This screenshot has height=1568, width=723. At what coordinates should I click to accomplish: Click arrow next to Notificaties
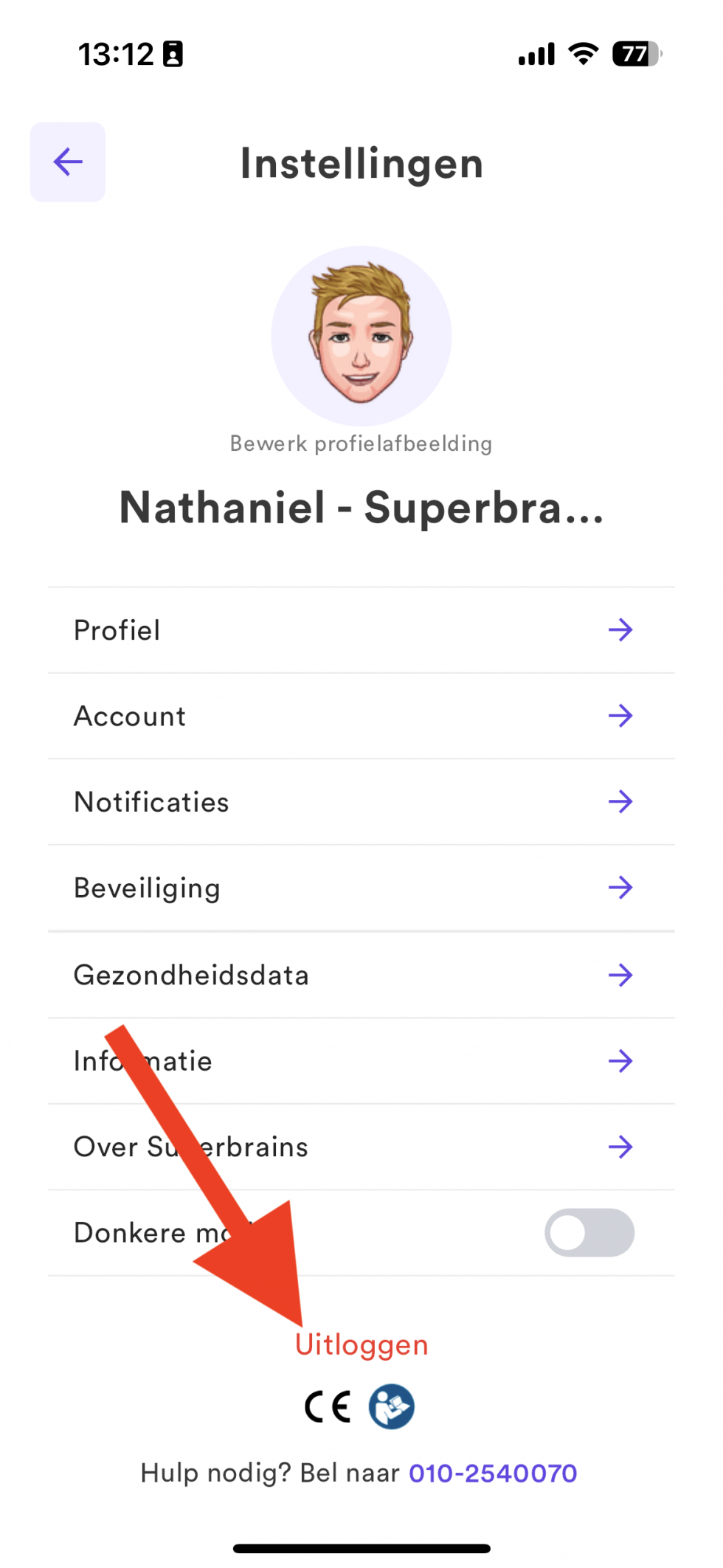click(620, 801)
